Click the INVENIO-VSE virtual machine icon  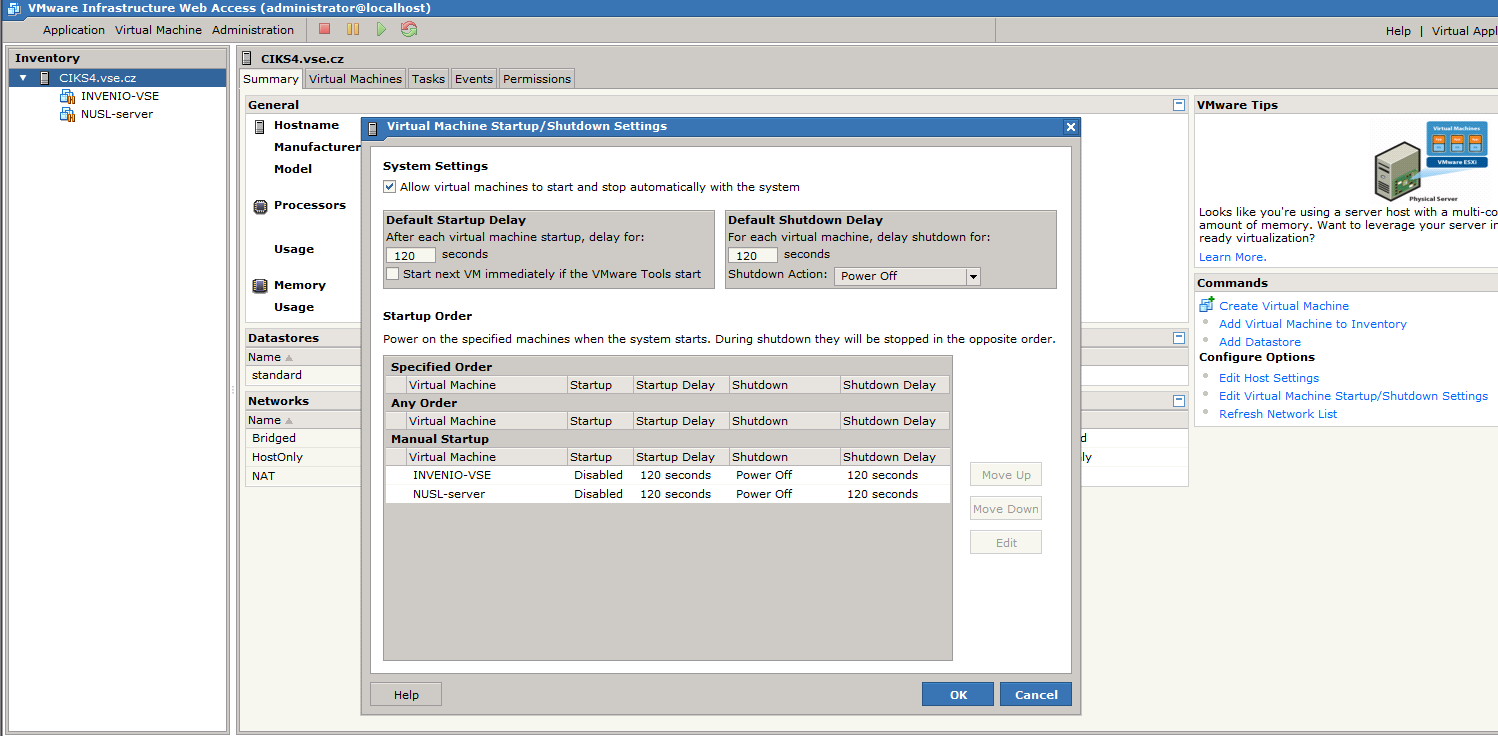(x=67, y=96)
